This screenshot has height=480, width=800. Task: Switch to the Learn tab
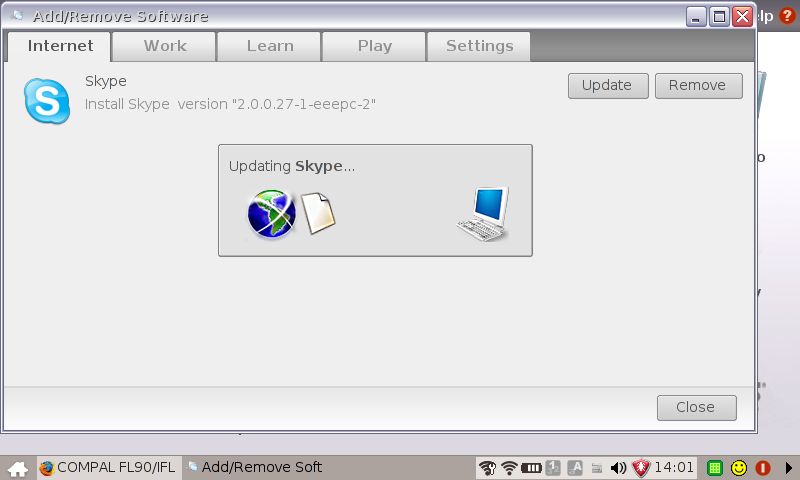pos(269,46)
